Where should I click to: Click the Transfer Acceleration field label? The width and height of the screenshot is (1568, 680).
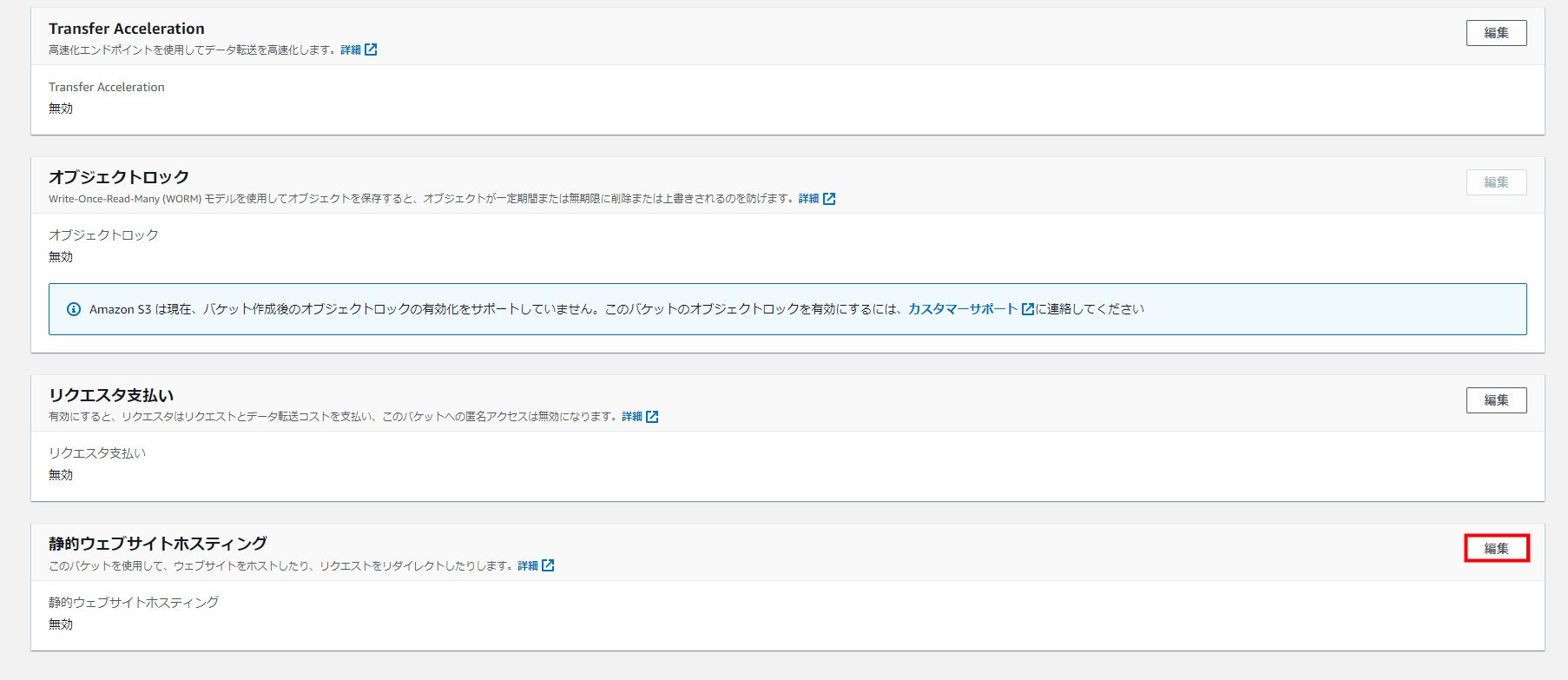(x=107, y=87)
